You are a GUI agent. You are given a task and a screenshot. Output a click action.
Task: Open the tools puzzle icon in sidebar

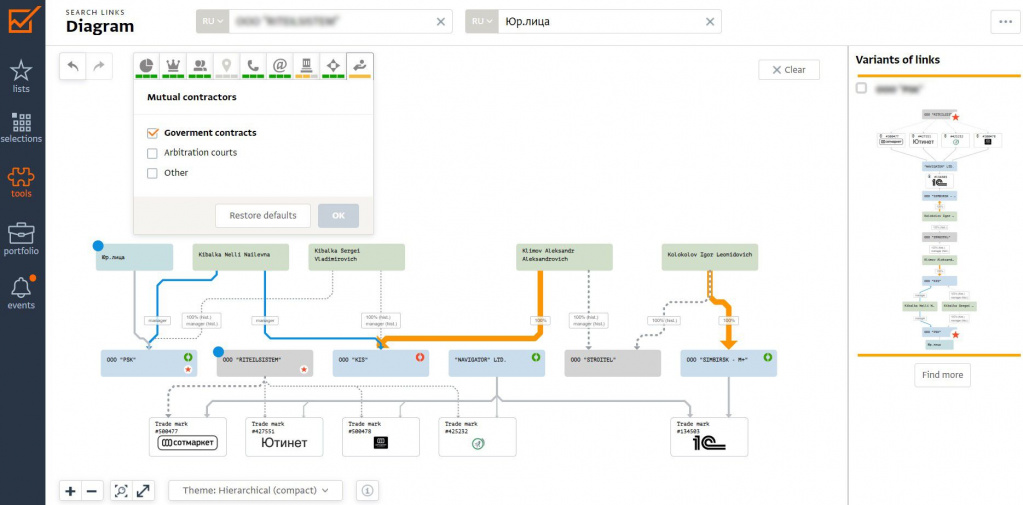pos(21,182)
